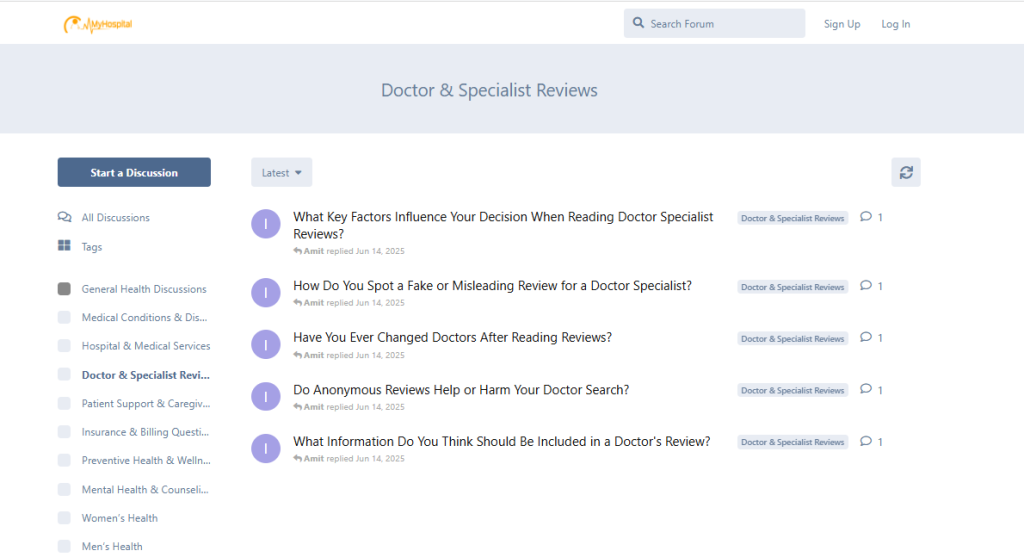Click the avatar beside the Anonymous Reviews discussion
This screenshot has height=557, width=1024.
pos(265,397)
